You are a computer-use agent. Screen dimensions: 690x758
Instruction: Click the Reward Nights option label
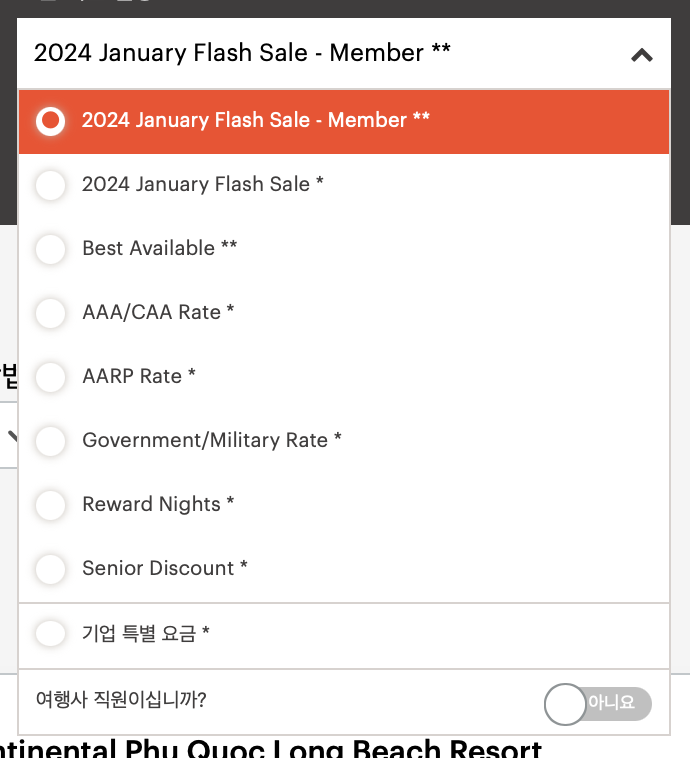tap(158, 504)
